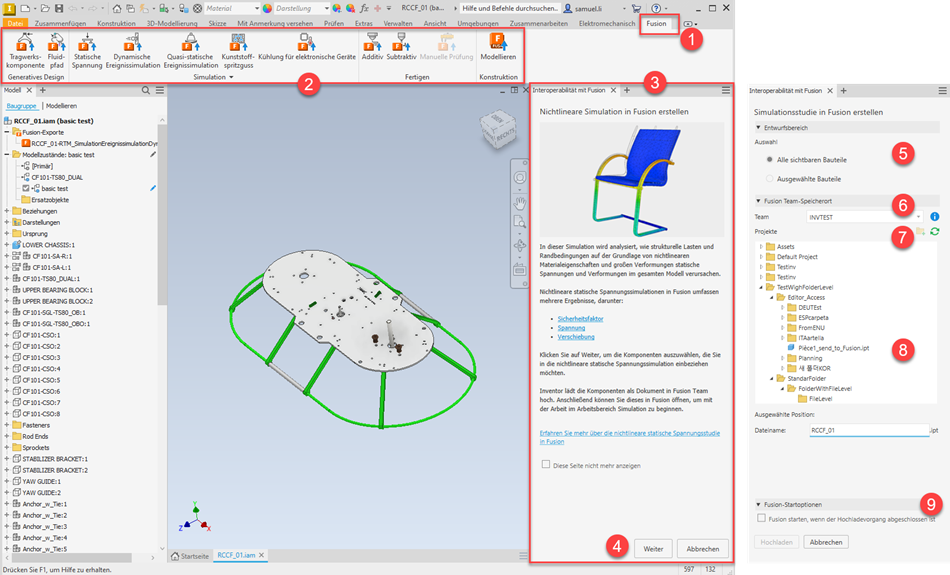Collapse the Fusion Team-Speicherort section
Image resolution: width=950 pixels, height=575 pixels.
pyautogui.click(x=758, y=201)
